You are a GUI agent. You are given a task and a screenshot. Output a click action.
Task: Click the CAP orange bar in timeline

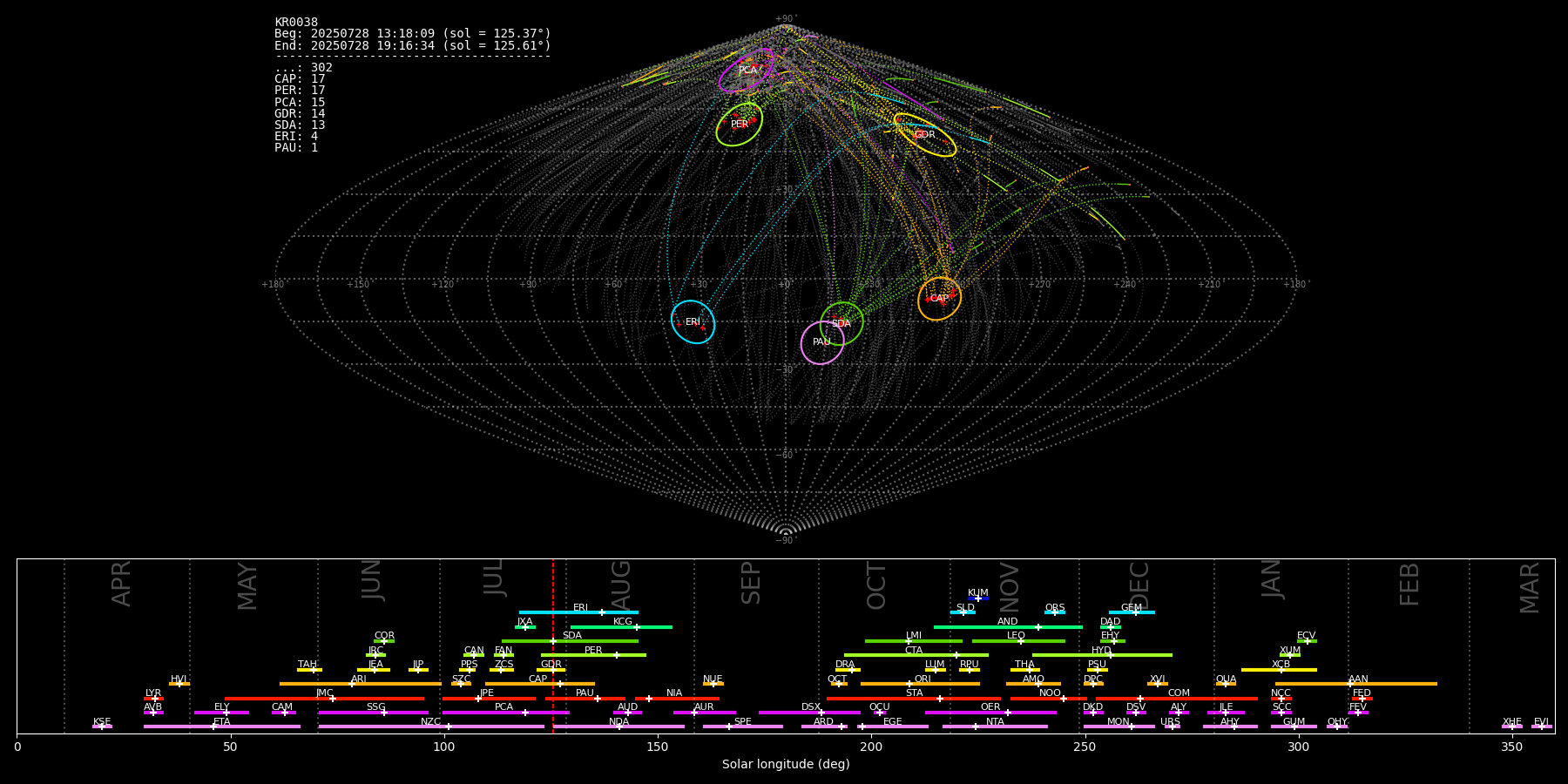(540, 684)
